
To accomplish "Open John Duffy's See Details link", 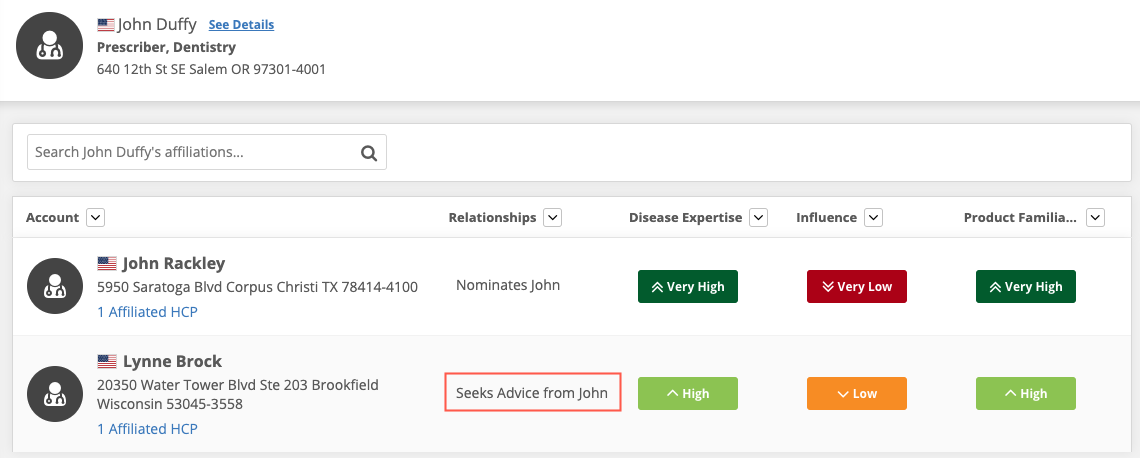I will (241, 24).
